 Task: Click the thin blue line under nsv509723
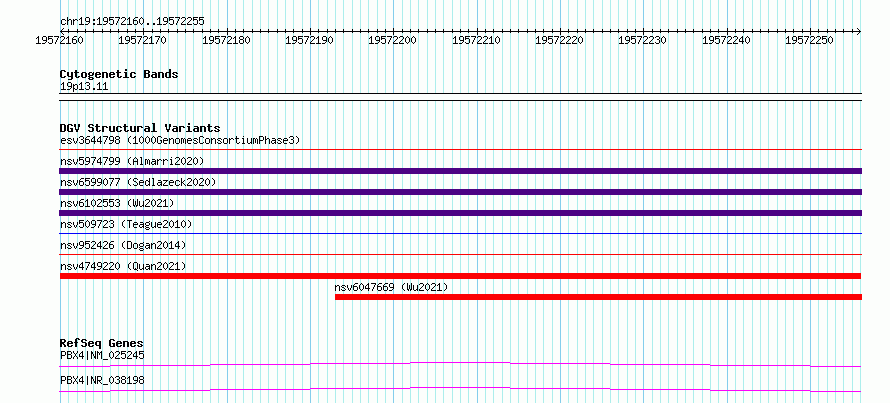point(460,233)
